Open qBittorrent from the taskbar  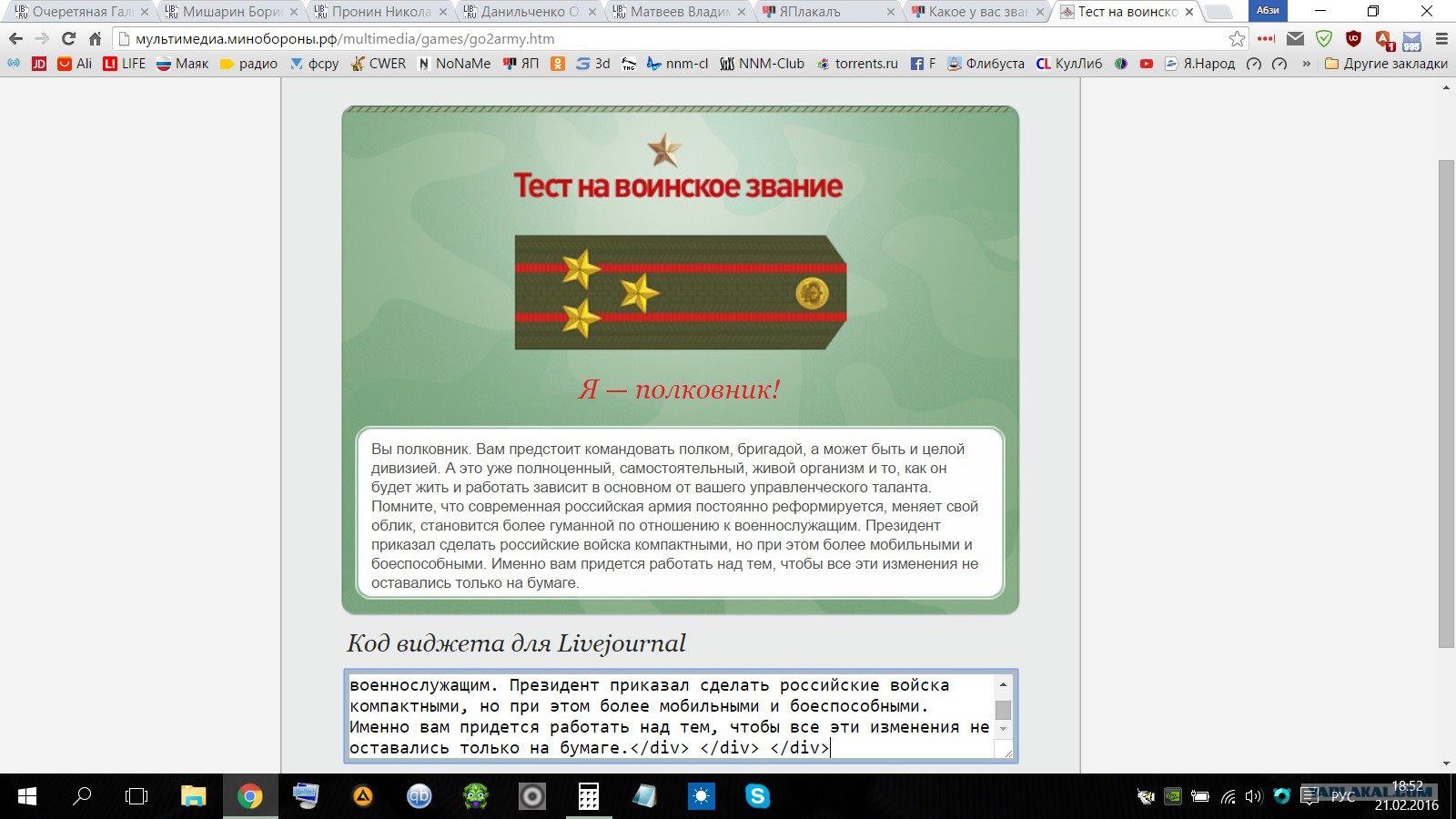click(x=419, y=796)
